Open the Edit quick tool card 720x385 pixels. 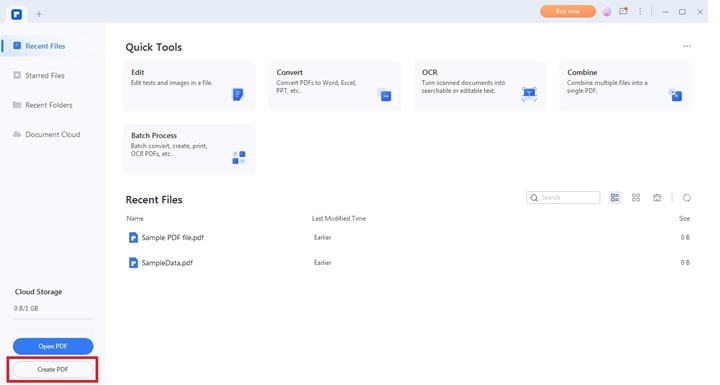[190, 86]
